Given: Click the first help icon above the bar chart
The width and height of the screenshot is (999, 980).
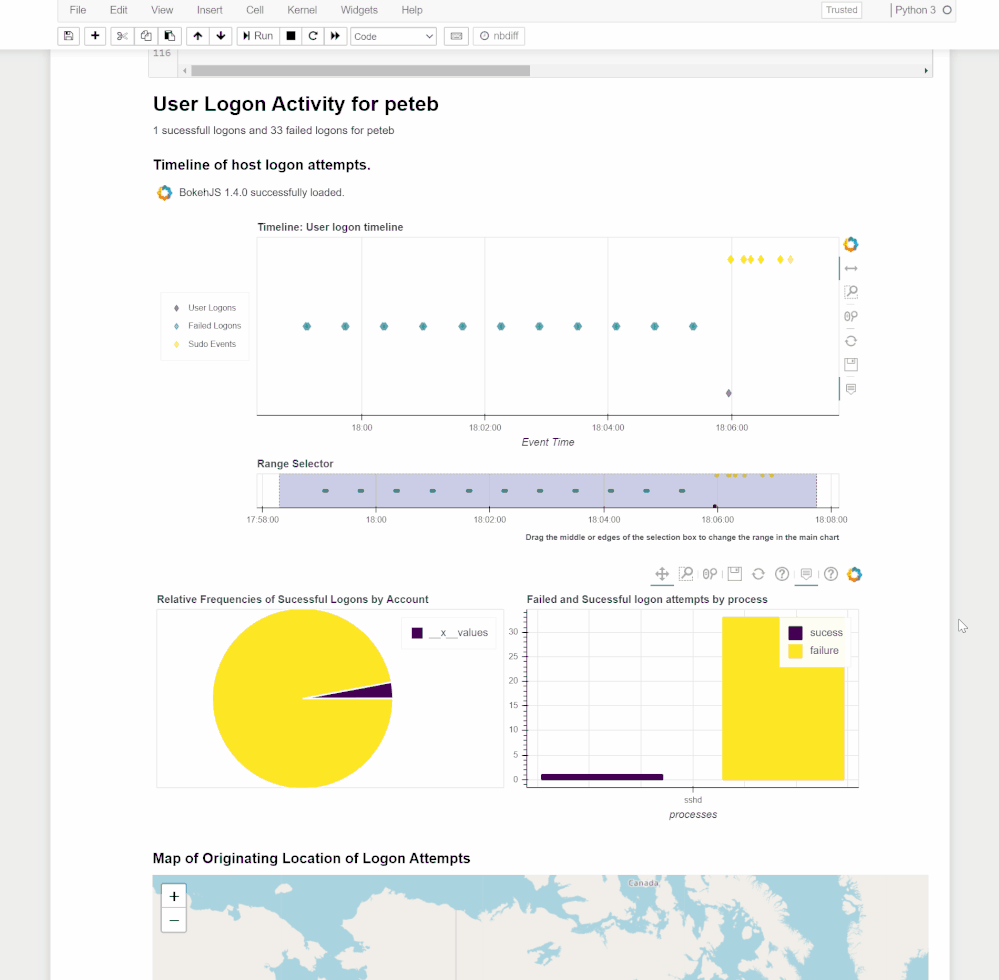Looking at the screenshot, I should (782, 574).
